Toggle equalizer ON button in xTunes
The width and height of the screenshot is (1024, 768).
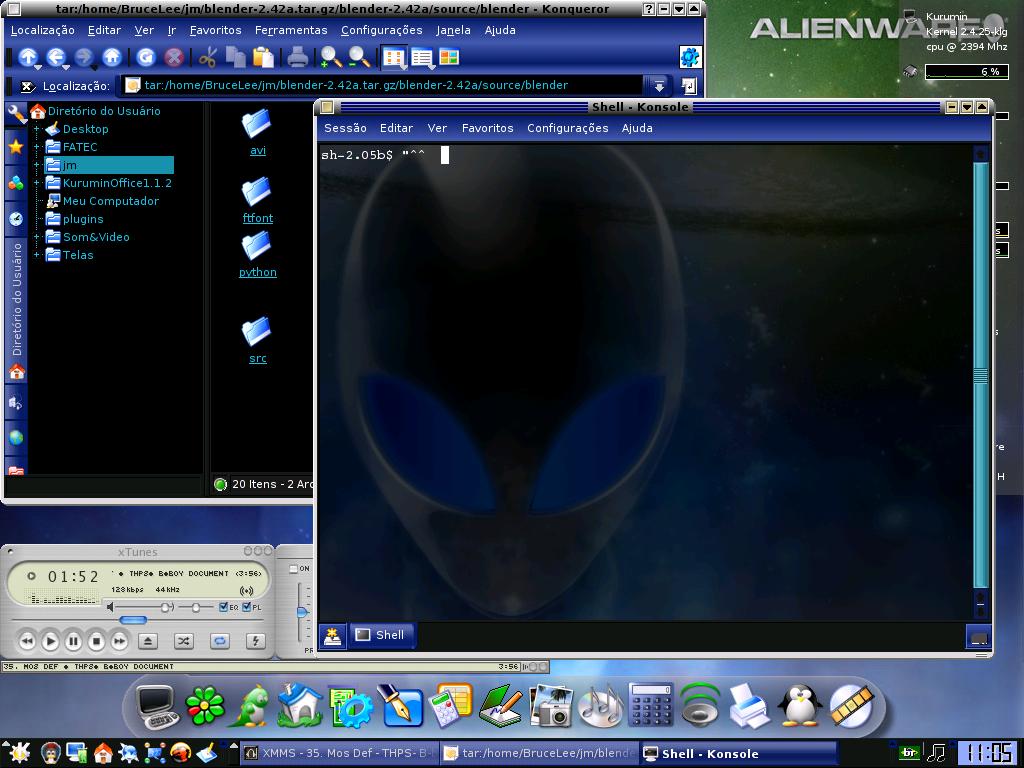tap(294, 569)
